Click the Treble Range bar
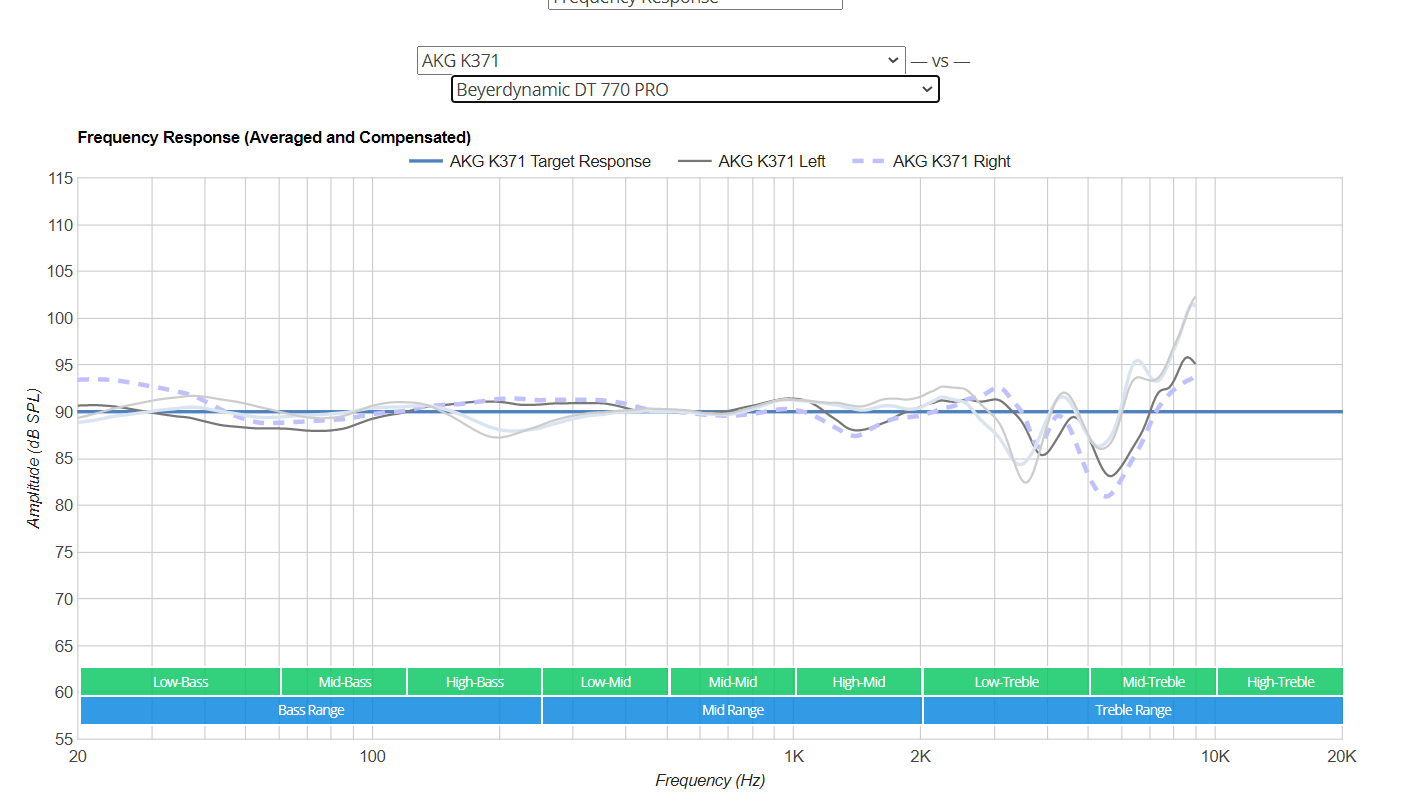The width and height of the screenshot is (1413, 808). pyautogui.click(x=1133, y=710)
